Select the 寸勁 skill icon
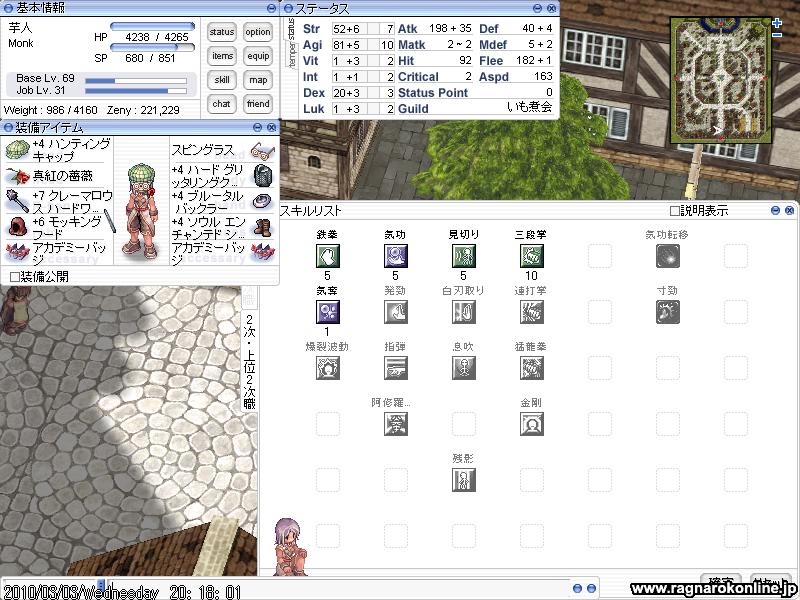800x600 pixels. [668, 312]
